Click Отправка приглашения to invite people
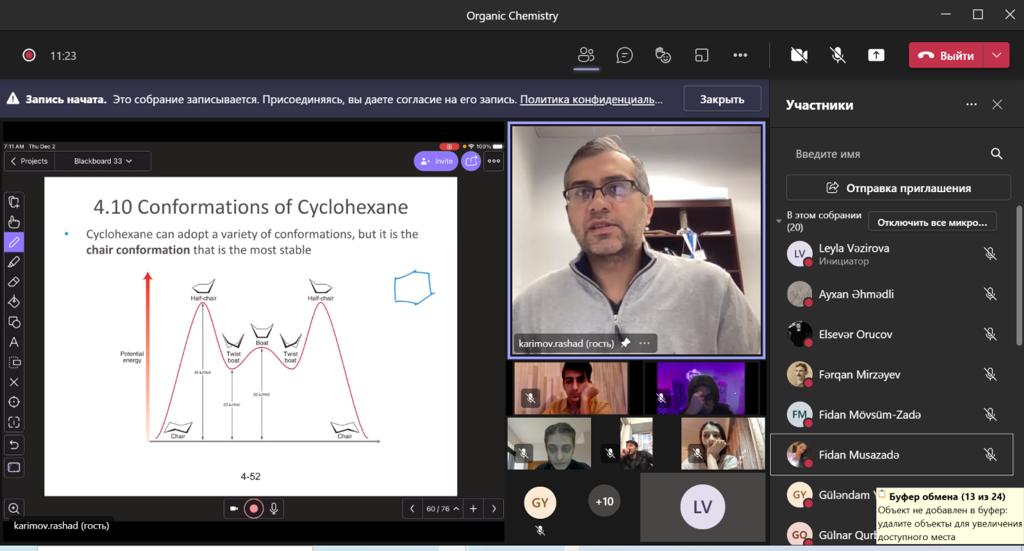Image resolution: width=1024 pixels, height=551 pixels. pos(898,187)
